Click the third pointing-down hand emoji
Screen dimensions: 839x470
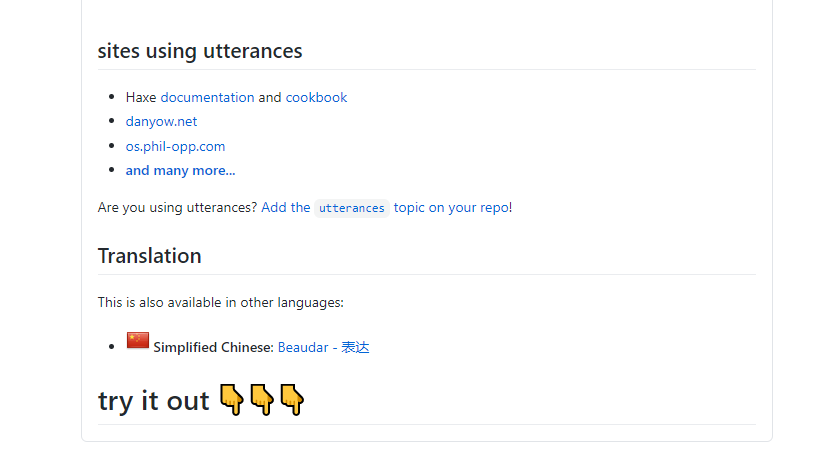[292, 399]
